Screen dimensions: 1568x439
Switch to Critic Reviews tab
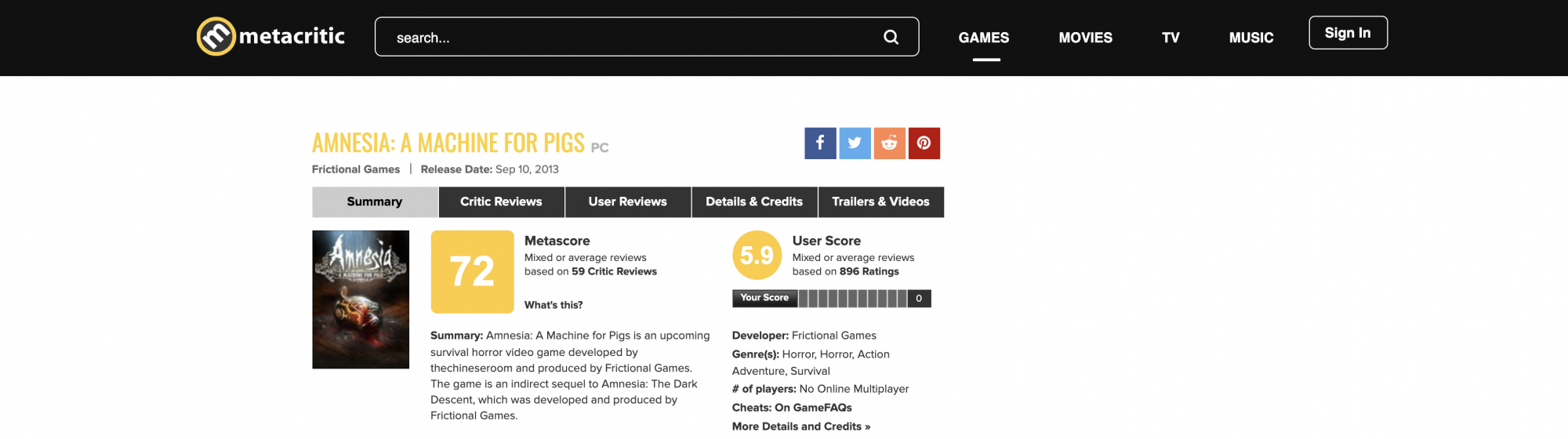[x=501, y=201]
